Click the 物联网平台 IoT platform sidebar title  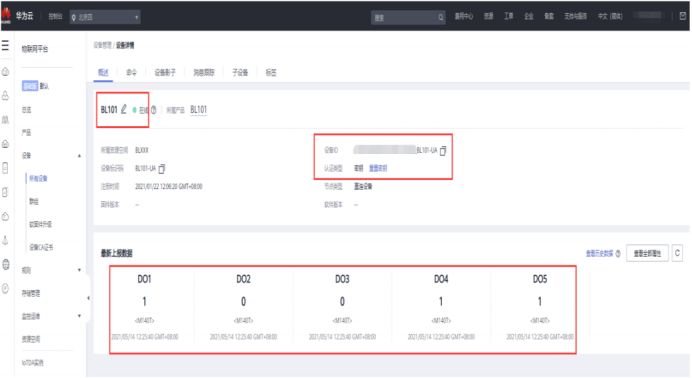point(35,49)
